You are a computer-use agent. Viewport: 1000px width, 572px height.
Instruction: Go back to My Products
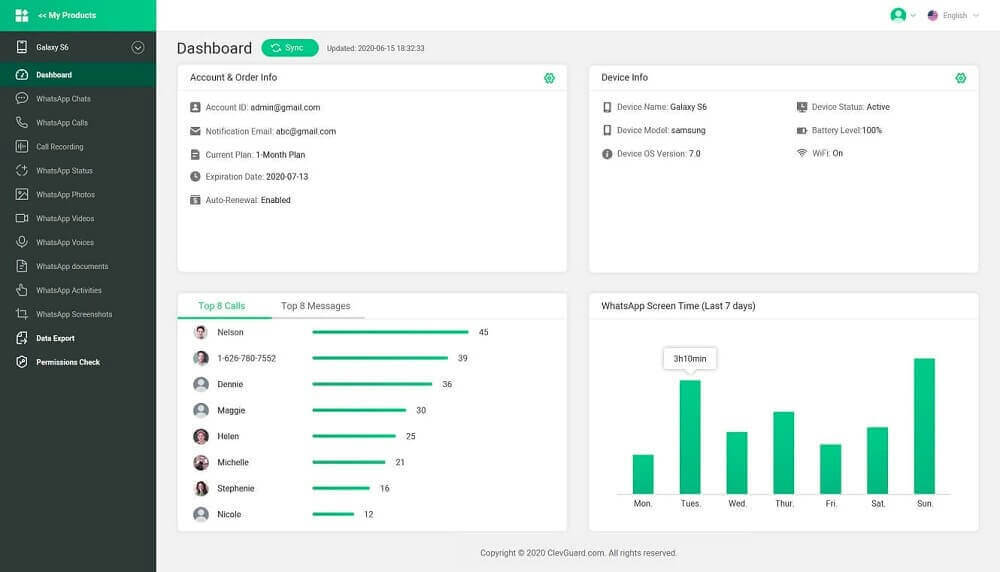[66, 15]
